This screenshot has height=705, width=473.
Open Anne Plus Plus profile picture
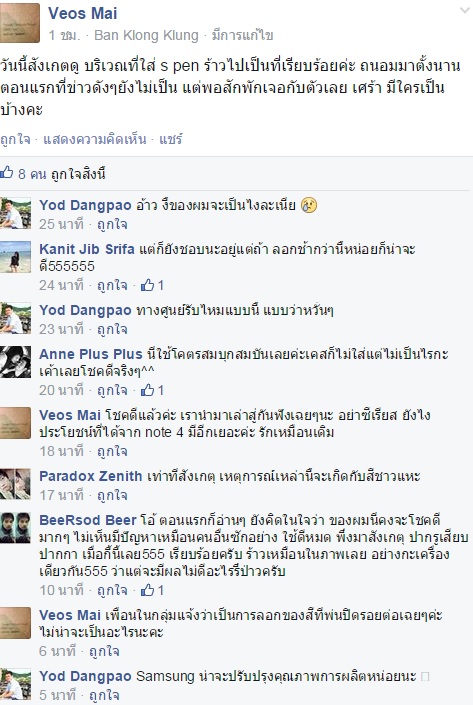15,361
